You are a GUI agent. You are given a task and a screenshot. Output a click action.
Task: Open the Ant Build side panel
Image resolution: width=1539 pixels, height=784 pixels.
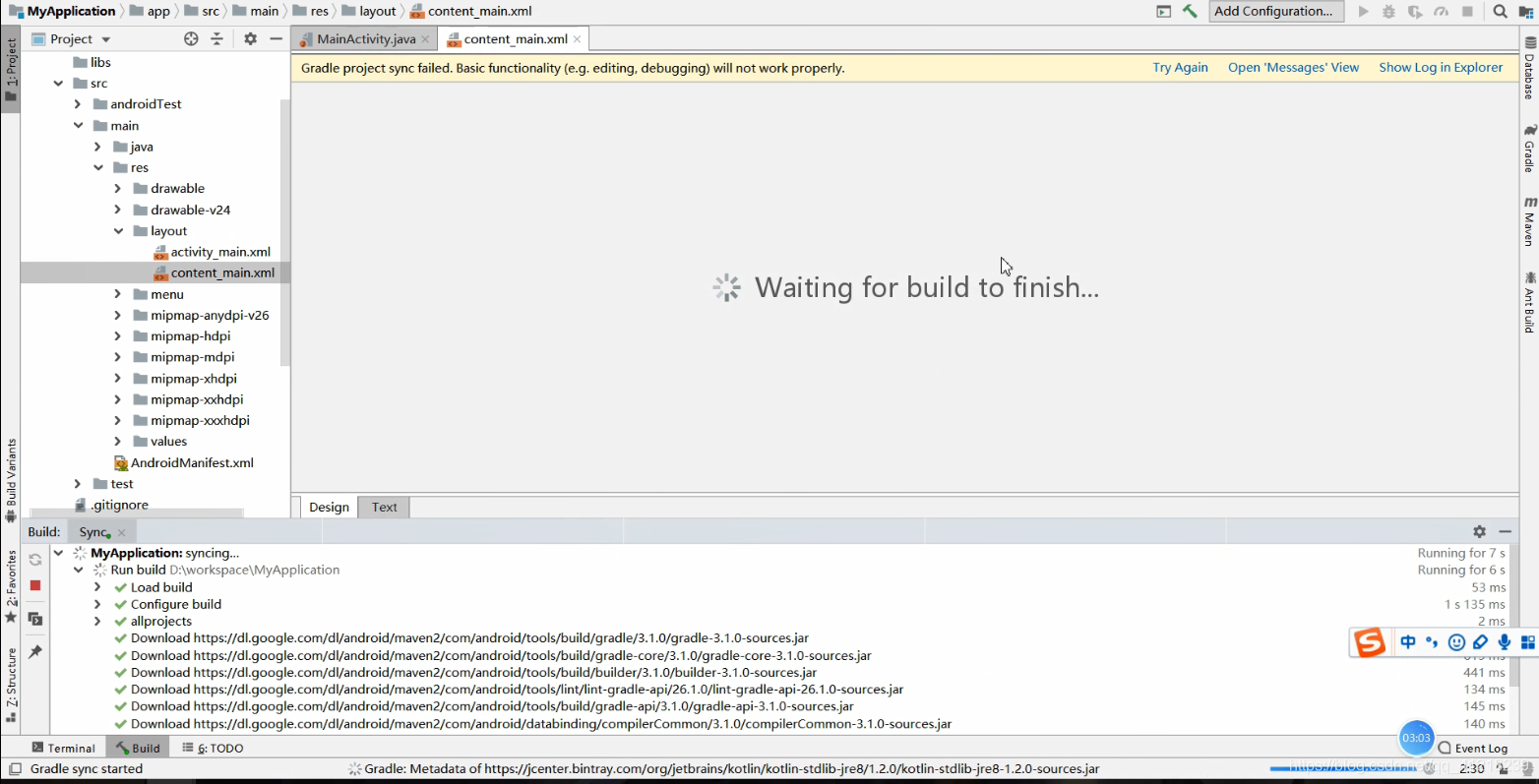1529,302
